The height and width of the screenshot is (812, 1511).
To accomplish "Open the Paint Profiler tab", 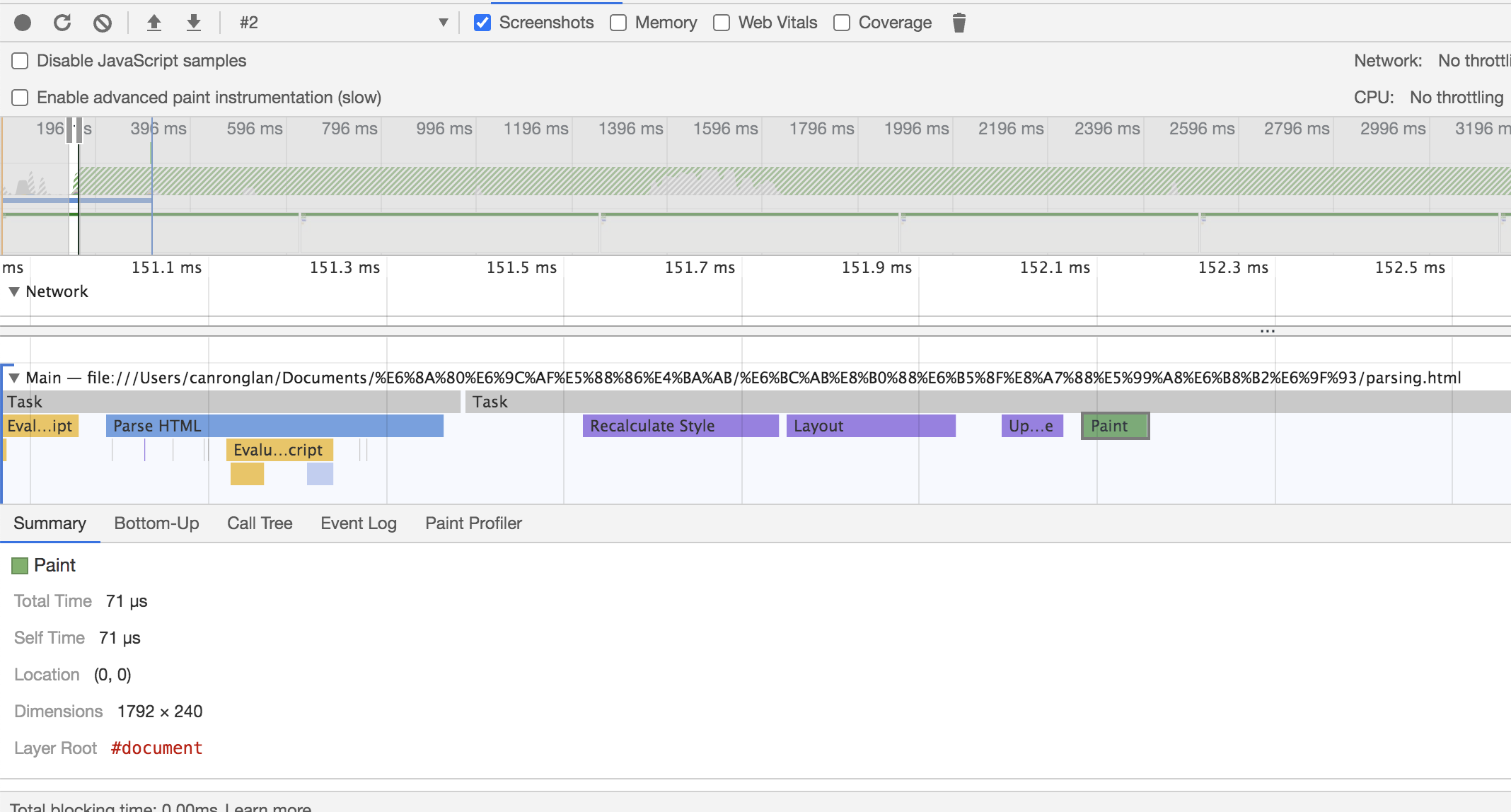I will tap(473, 523).
